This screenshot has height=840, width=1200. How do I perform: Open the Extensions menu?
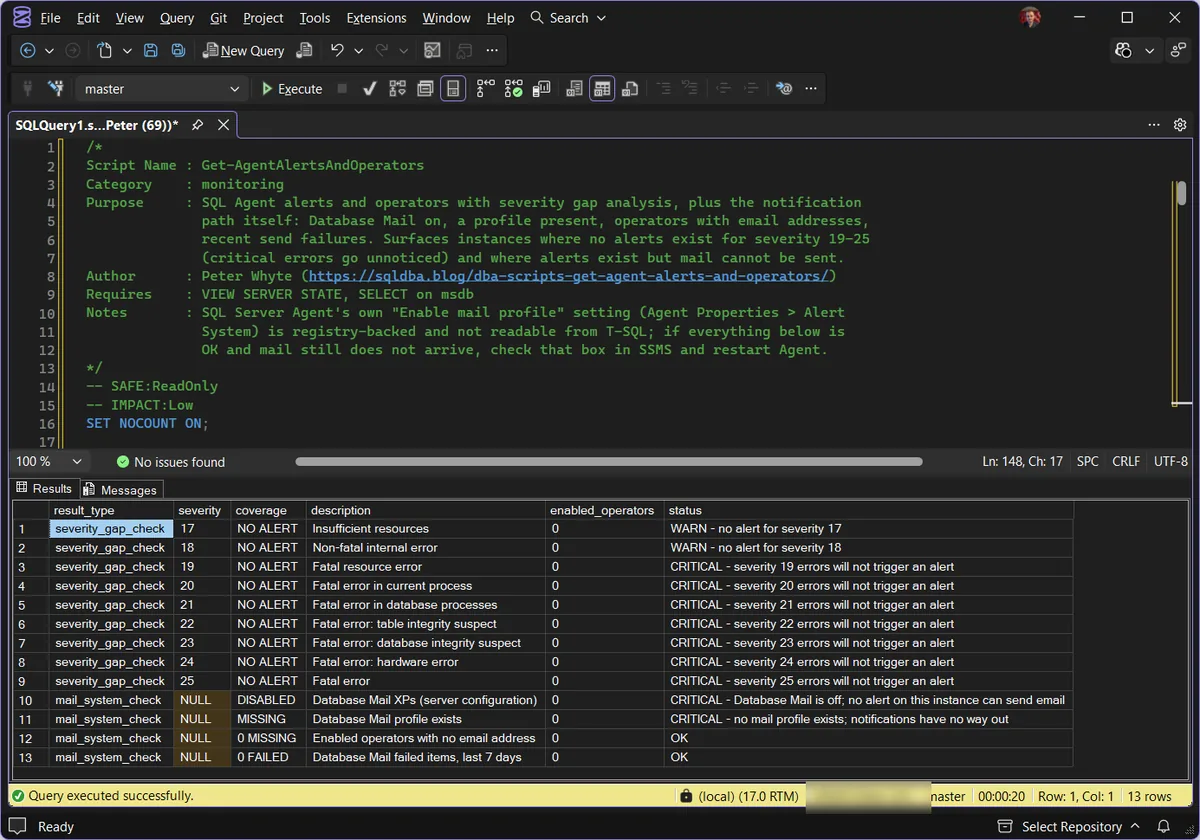(x=376, y=18)
